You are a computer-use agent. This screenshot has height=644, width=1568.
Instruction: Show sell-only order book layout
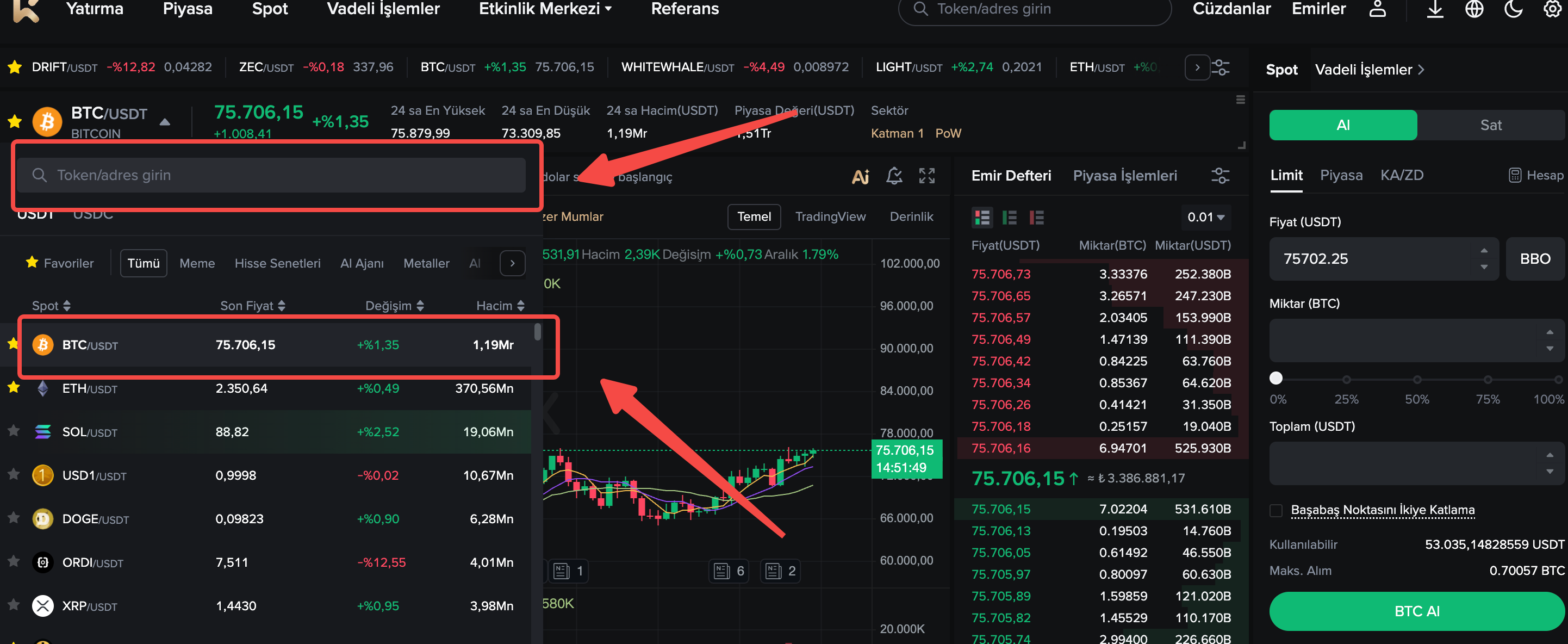1036,218
